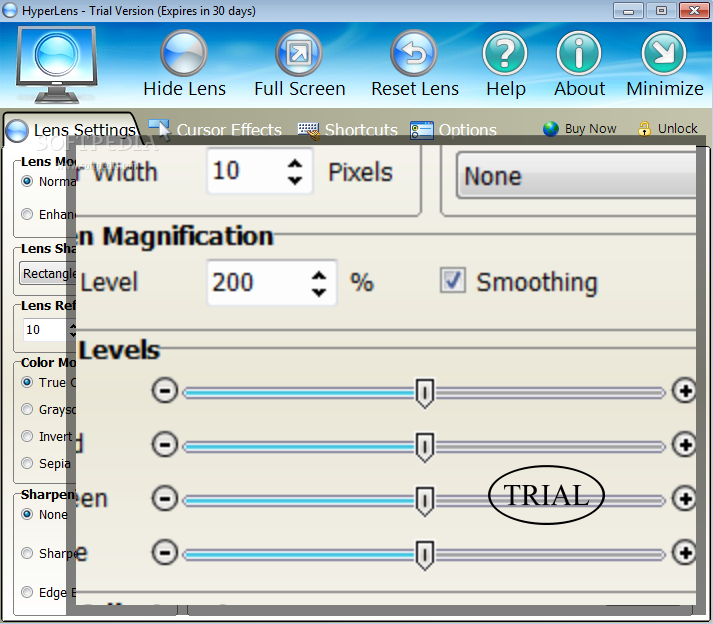The width and height of the screenshot is (713, 624).
Task: Click the second Levels slider thumb
Action: (x=425, y=447)
